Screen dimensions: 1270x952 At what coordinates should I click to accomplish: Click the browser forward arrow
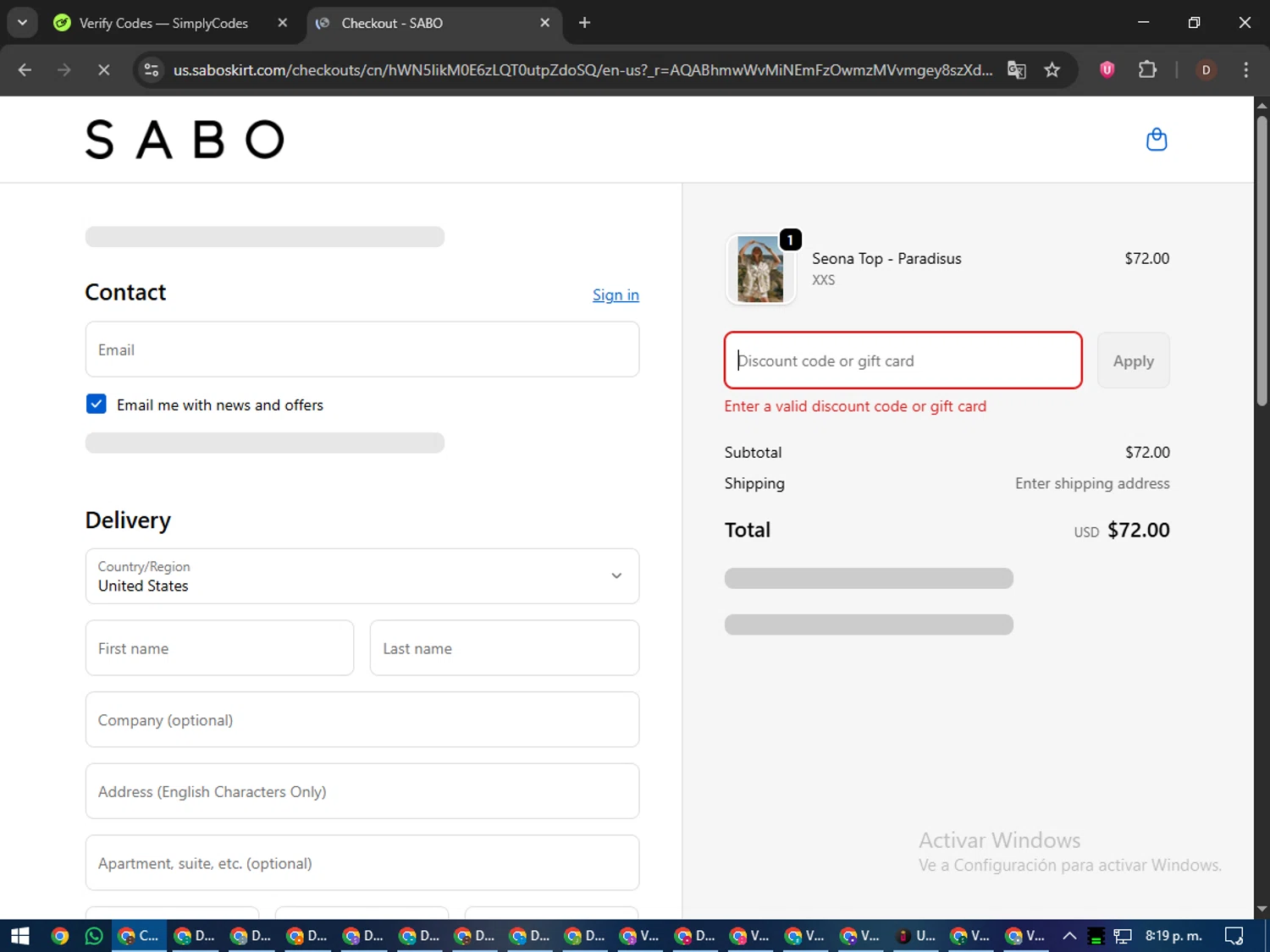click(63, 70)
